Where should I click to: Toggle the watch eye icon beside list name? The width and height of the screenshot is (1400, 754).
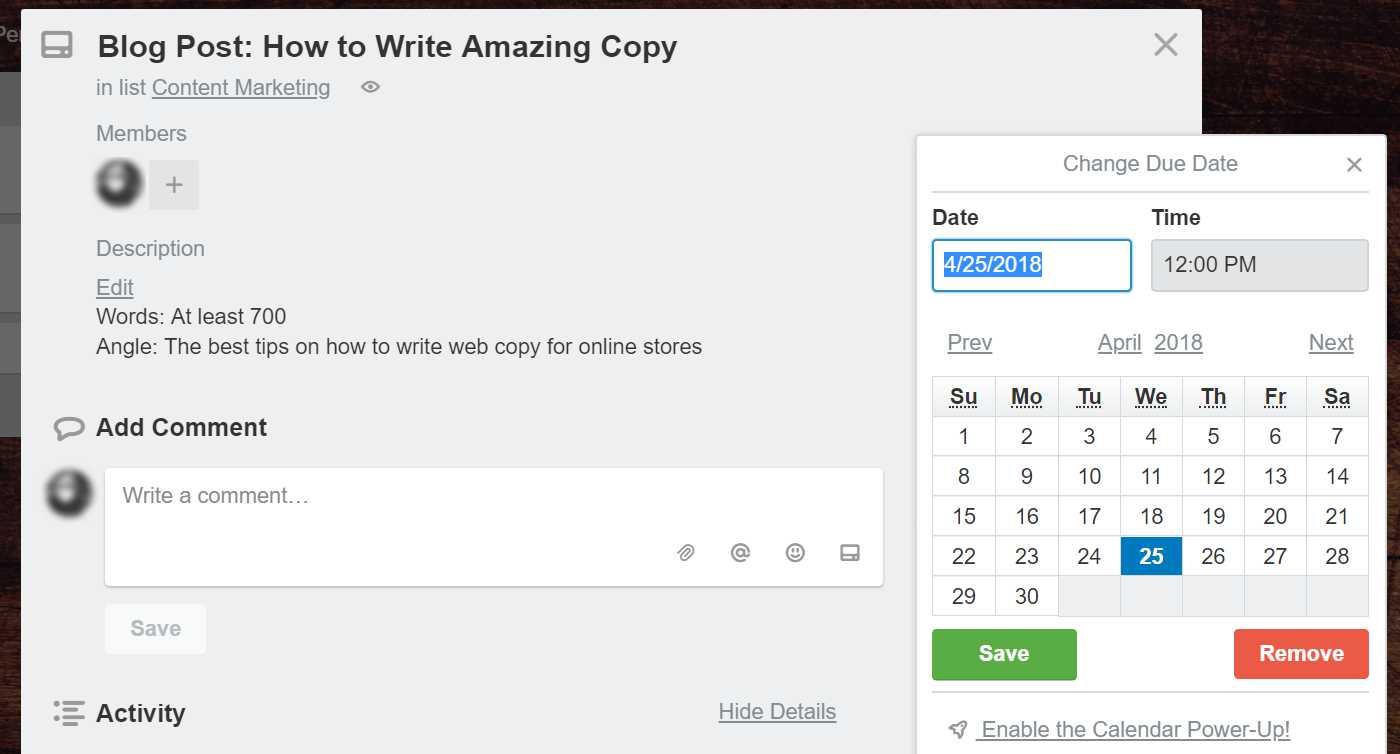point(370,88)
